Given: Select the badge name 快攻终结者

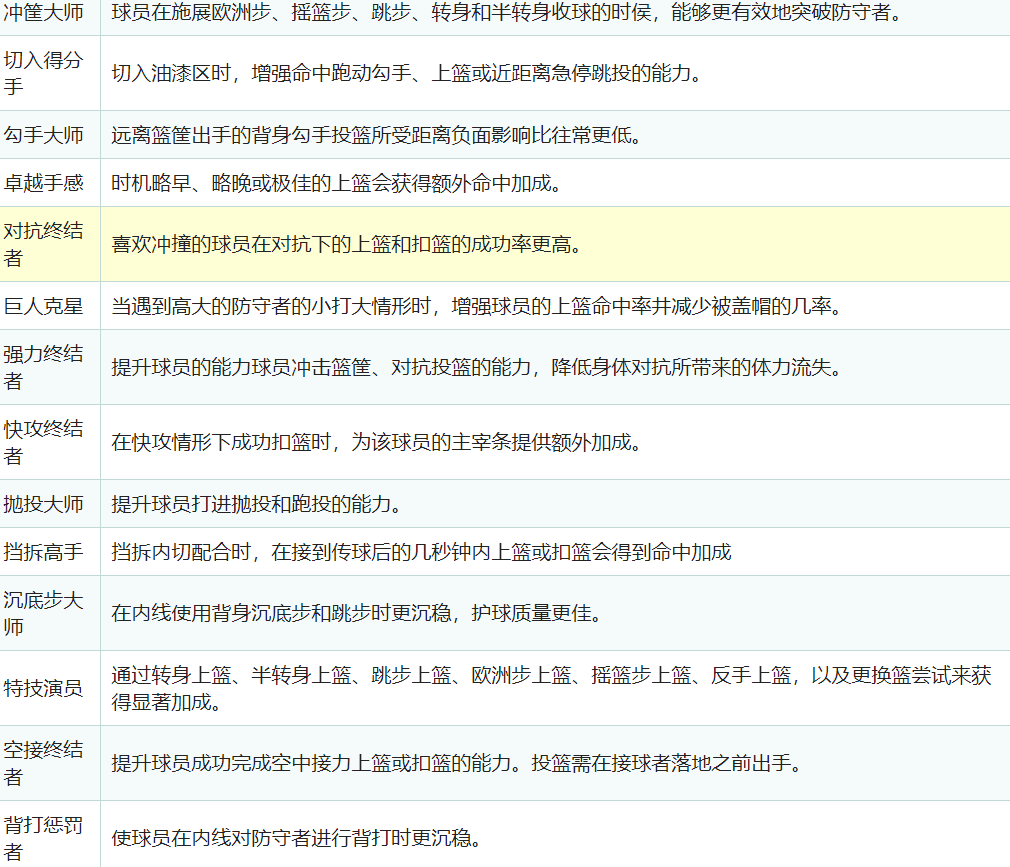Looking at the screenshot, I should coord(43,442).
